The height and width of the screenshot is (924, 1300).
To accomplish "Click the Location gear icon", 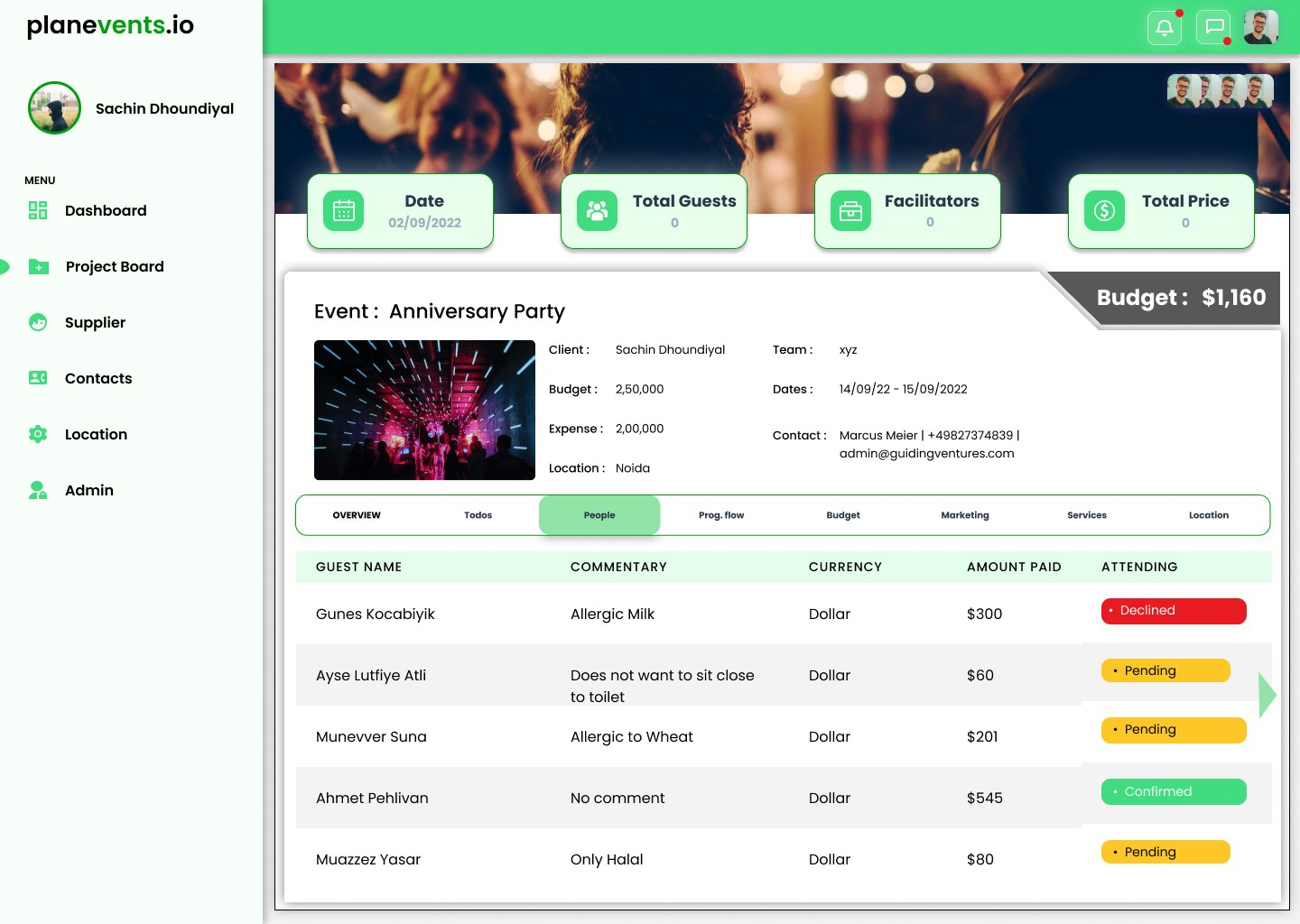I will tap(38, 434).
